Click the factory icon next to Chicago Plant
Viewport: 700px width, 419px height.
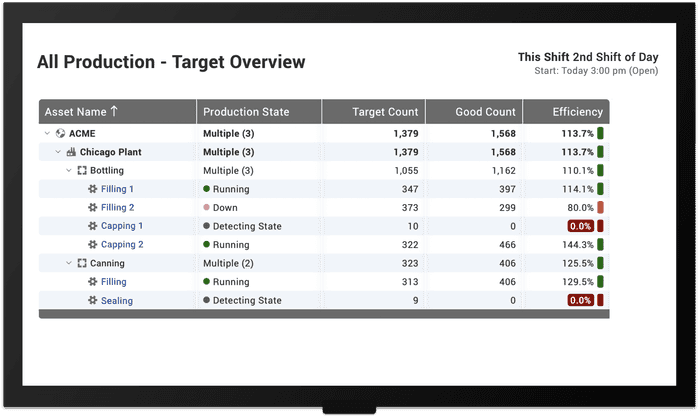[x=71, y=152]
